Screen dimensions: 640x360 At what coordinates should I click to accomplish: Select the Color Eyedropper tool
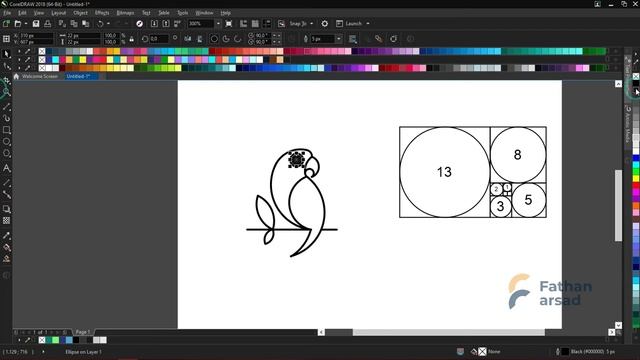[7, 236]
